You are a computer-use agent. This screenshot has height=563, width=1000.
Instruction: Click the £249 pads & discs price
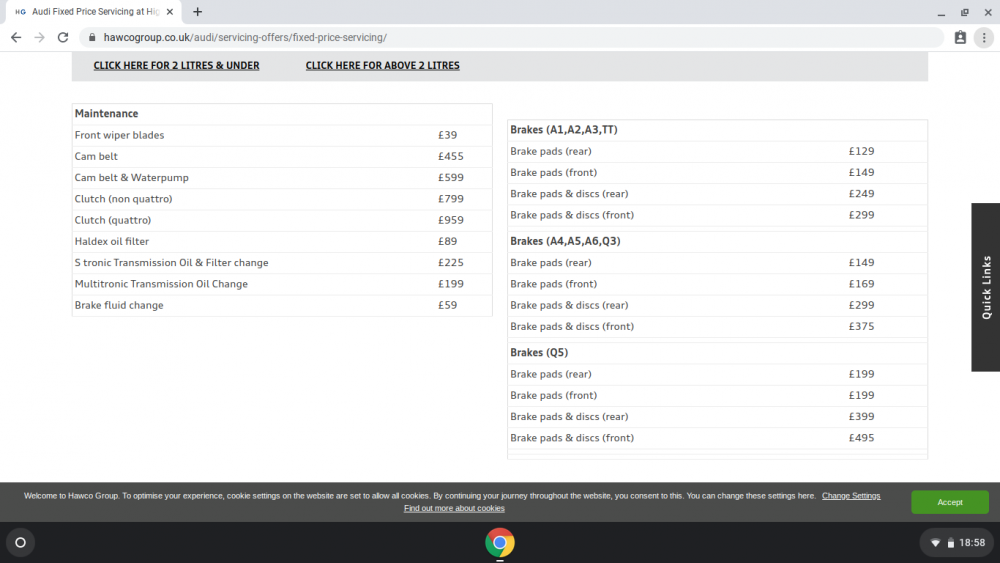pyautogui.click(x=862, y=194)
